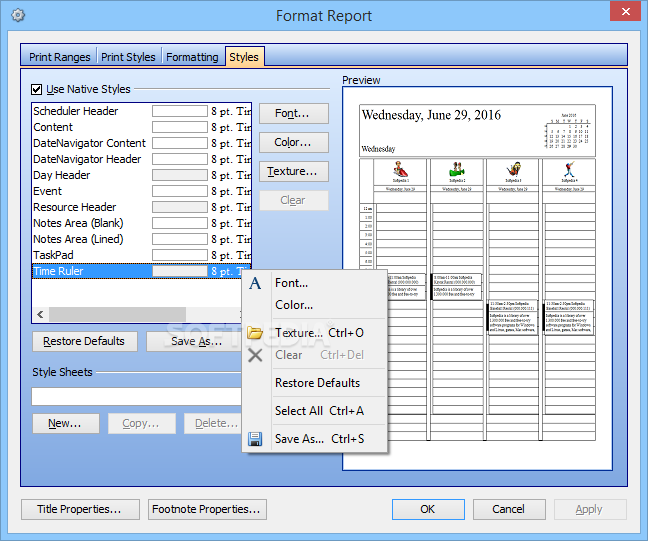Select the Styles tab
The height and width of the screenshot is (541, 648).
click(244, 57)
